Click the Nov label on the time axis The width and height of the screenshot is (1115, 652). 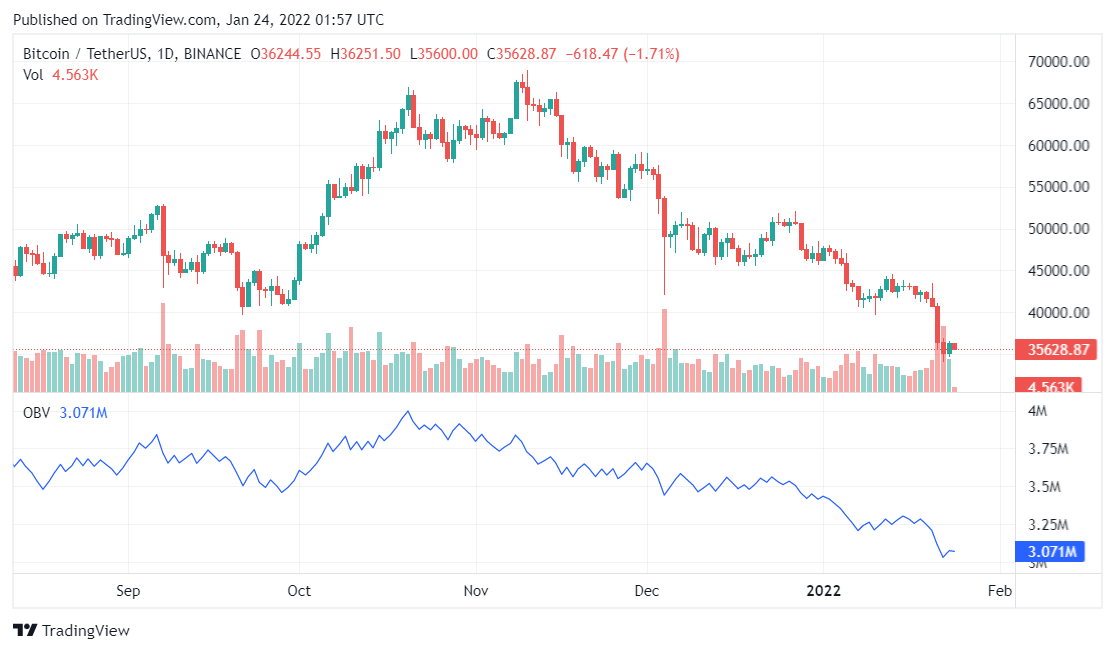pos(476,590)
